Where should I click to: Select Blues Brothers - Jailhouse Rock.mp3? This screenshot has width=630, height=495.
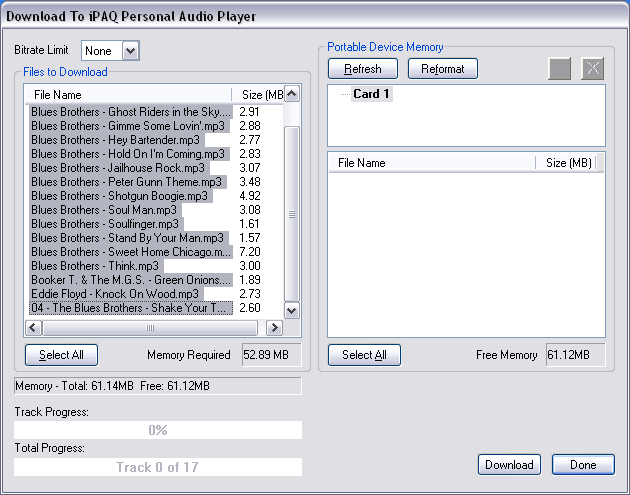[119, 168]
